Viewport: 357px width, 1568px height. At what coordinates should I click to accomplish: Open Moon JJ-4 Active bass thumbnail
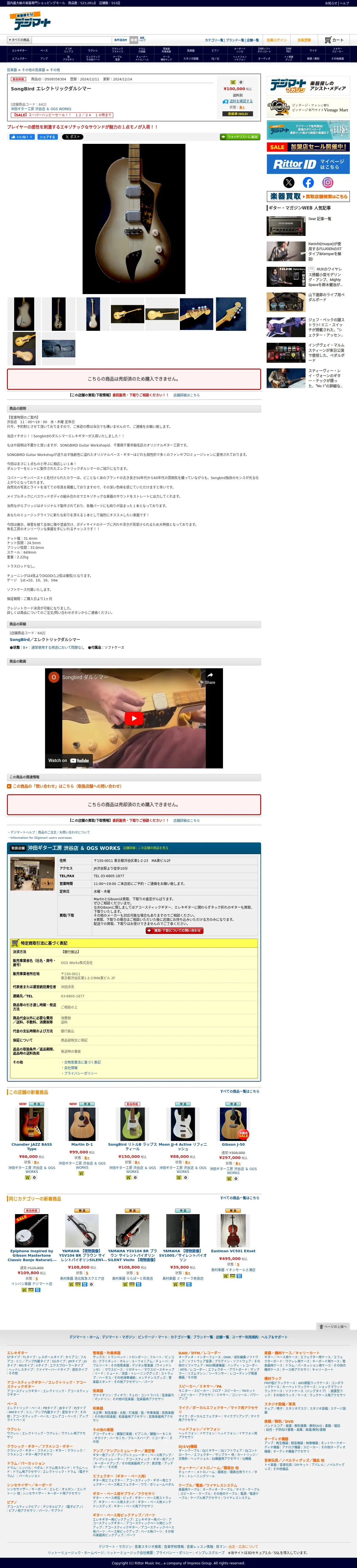tap(183, 1124)
